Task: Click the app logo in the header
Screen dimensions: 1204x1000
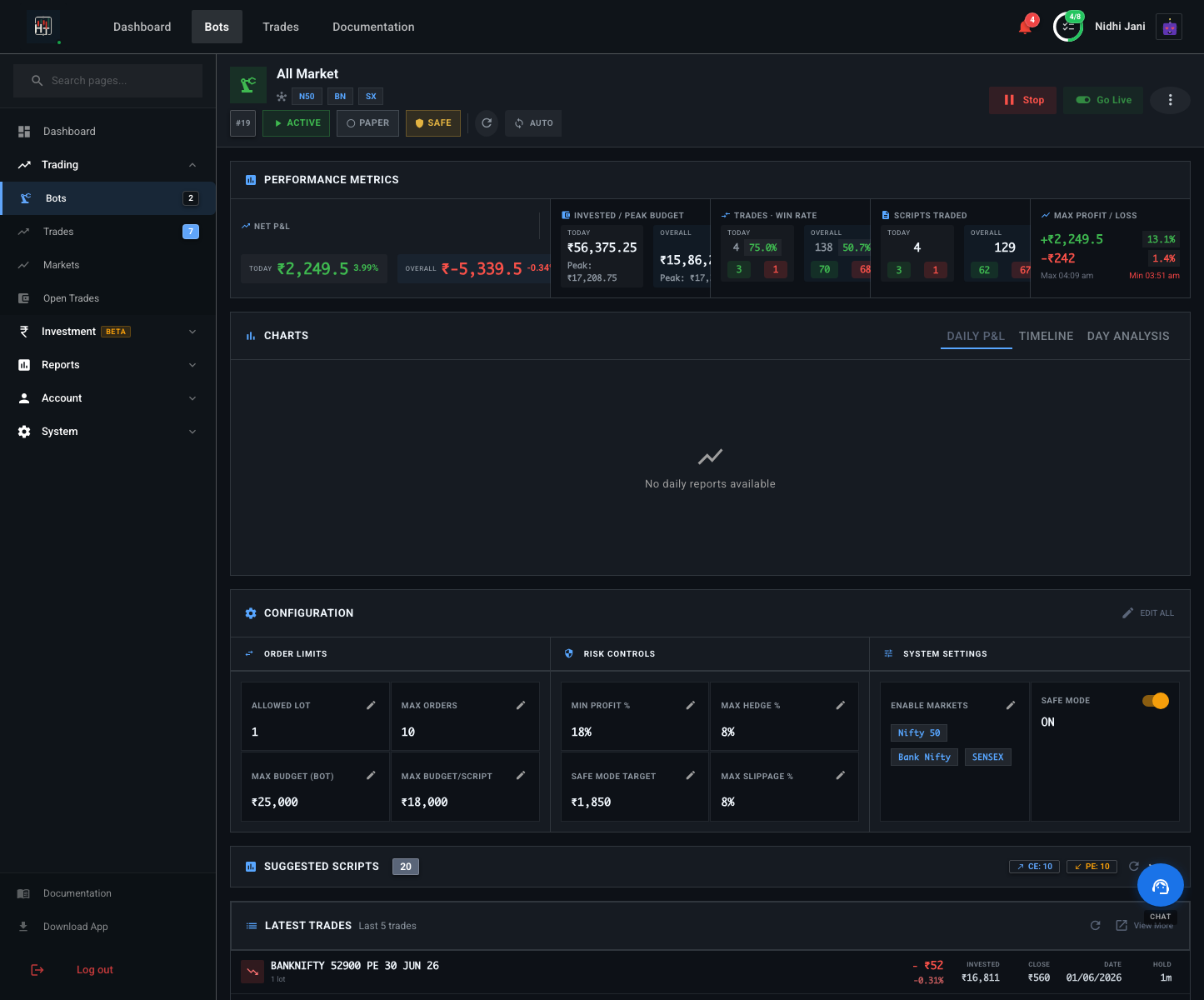Action: coord(43,27)
